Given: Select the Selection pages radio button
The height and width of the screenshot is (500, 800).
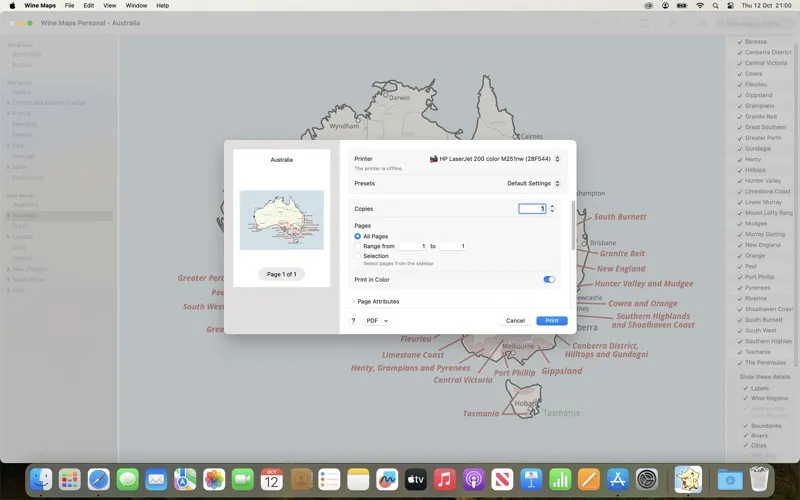Looking at the screenshot, I should coord(358,256).
